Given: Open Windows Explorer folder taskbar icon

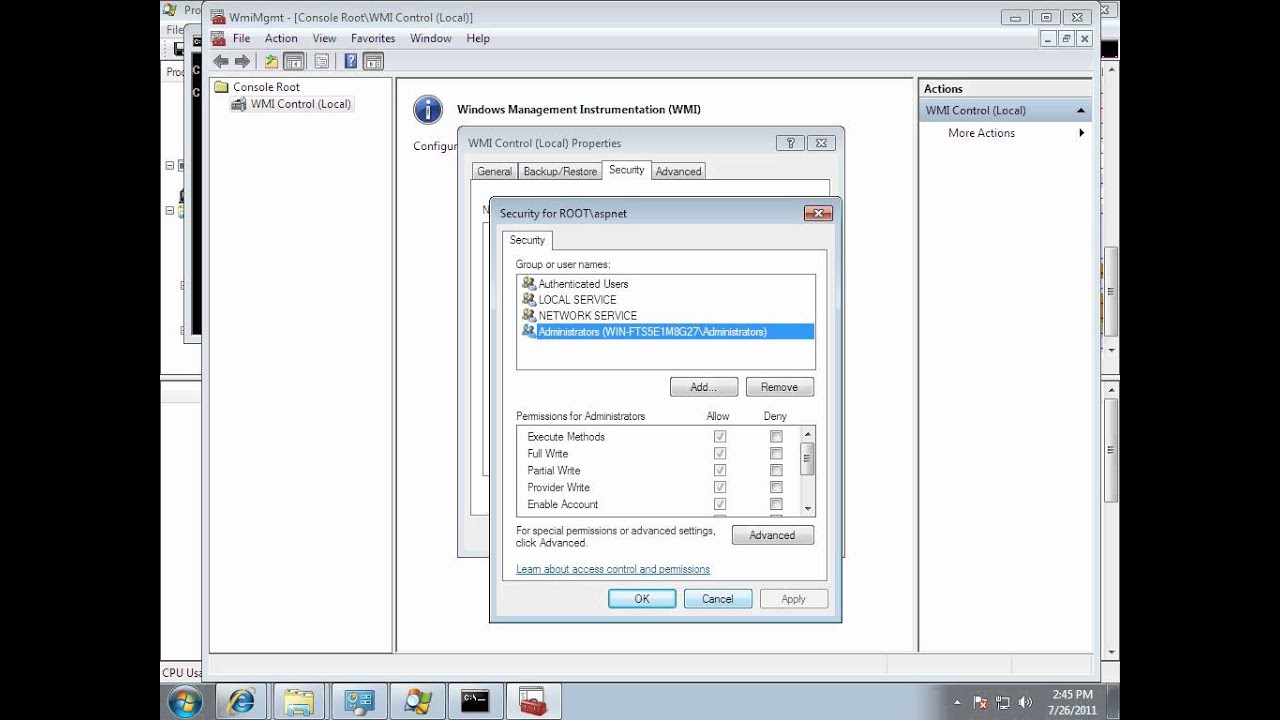Looking at the screenshot, I should click(299, 702).
